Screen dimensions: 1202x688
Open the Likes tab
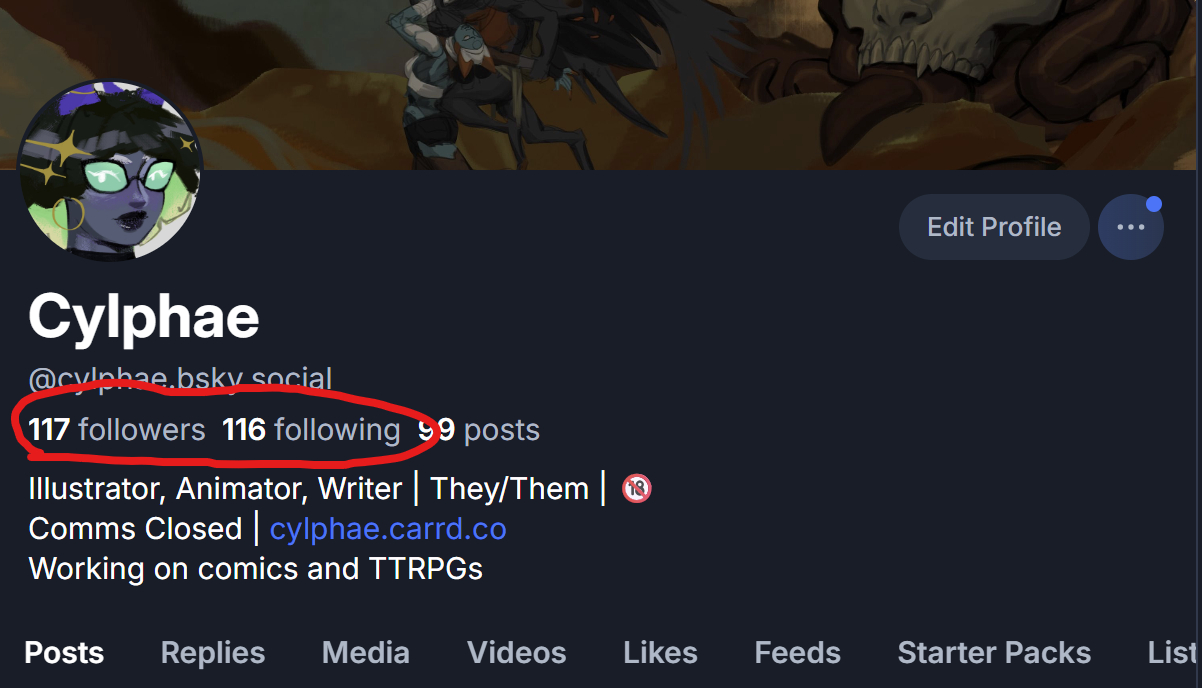[x=661, y=653]
